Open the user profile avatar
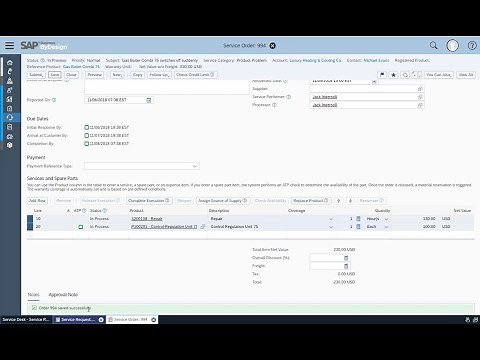480x360 pixels. click(x=452, y=46)
